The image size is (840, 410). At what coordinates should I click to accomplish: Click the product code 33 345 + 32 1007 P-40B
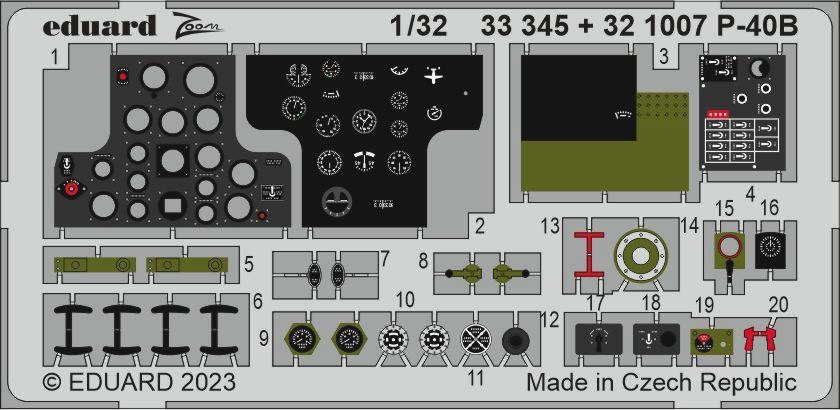639,26
